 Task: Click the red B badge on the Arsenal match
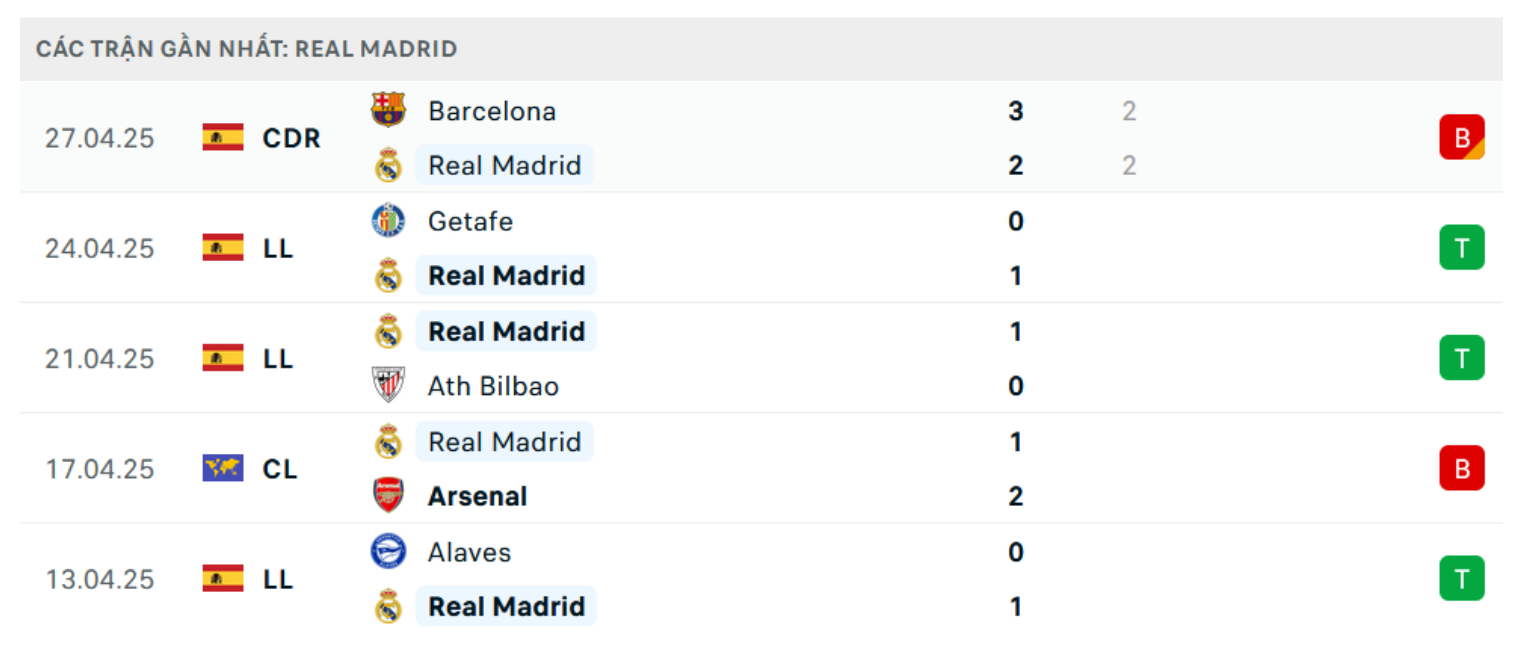(1462, 468)
